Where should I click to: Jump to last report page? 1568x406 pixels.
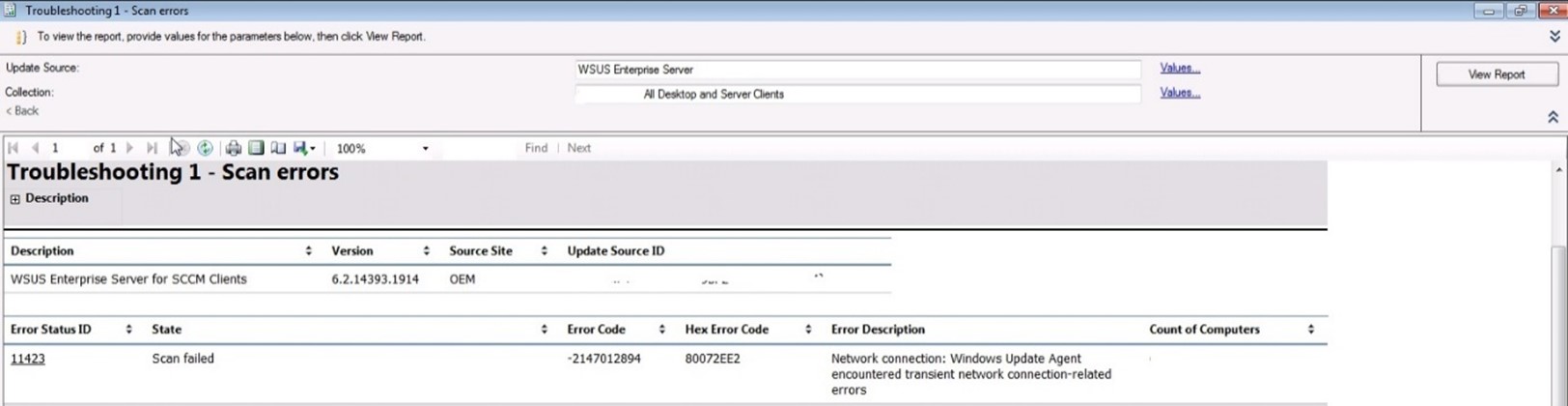click(152, 148)
